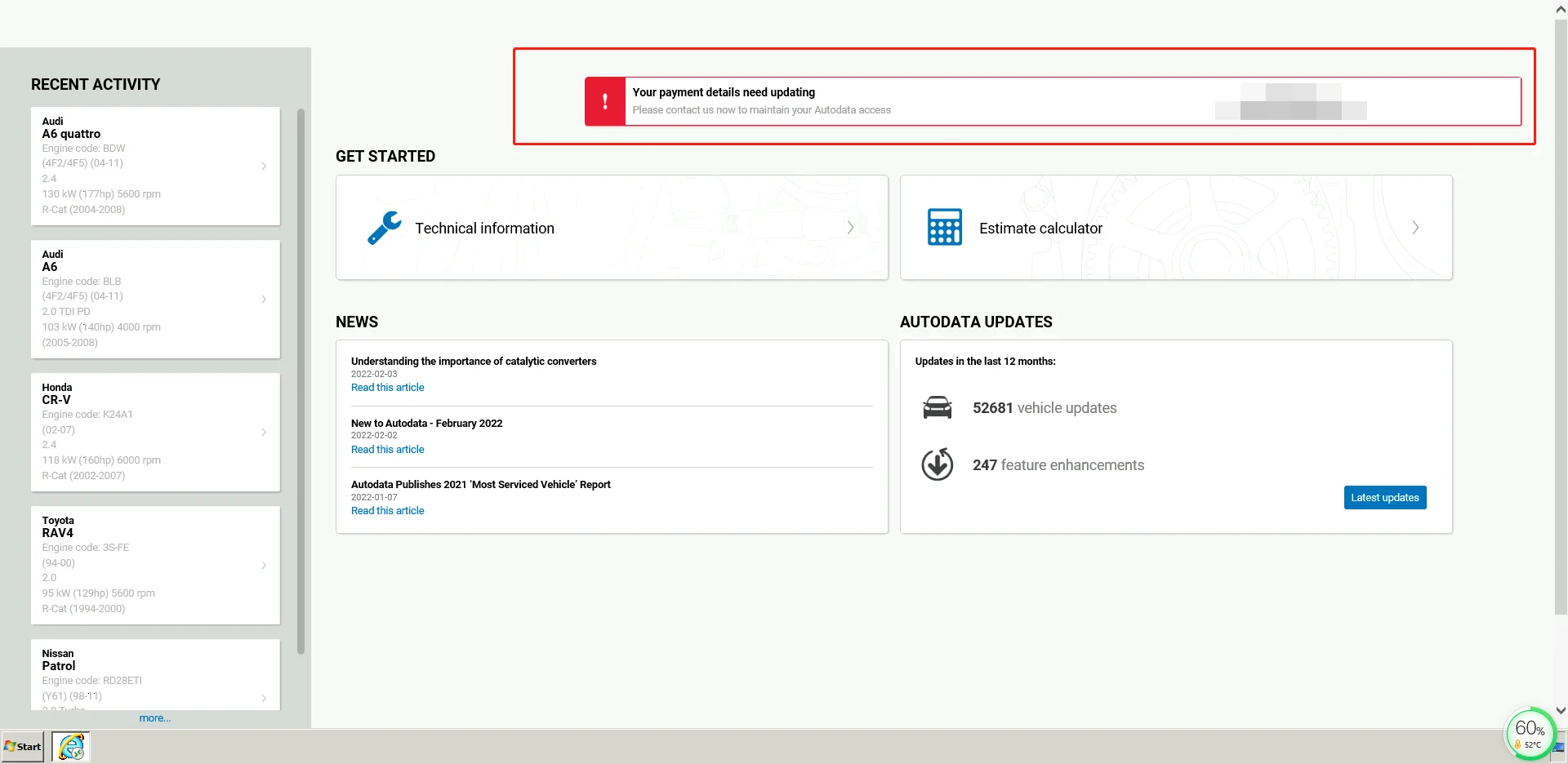1568x764 pixels.
Task: Click headline 'New to Autodata - February 2022'
Action: (x=426, y=424)
